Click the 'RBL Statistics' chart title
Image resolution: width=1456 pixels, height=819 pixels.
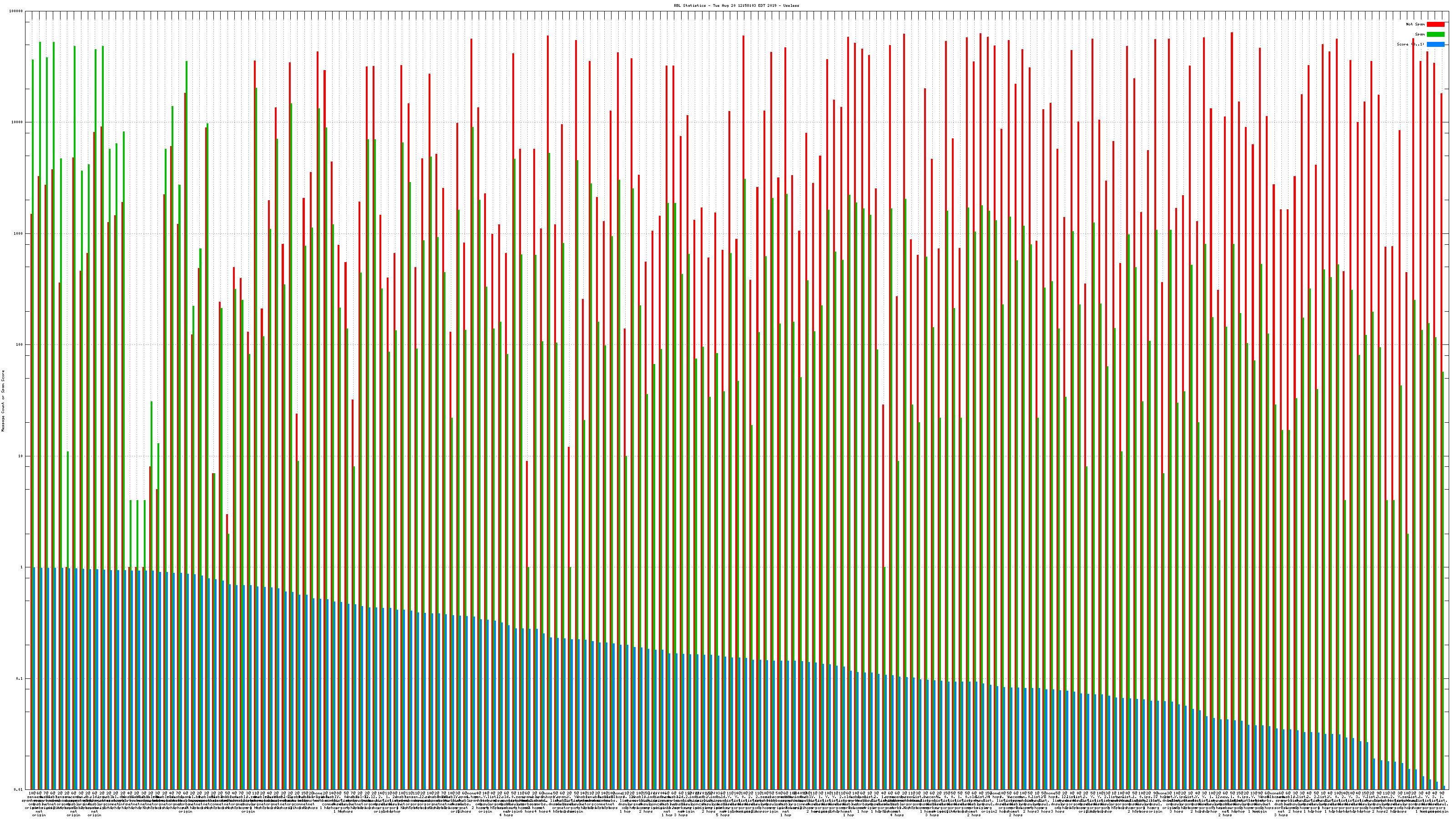click(736, 5)
